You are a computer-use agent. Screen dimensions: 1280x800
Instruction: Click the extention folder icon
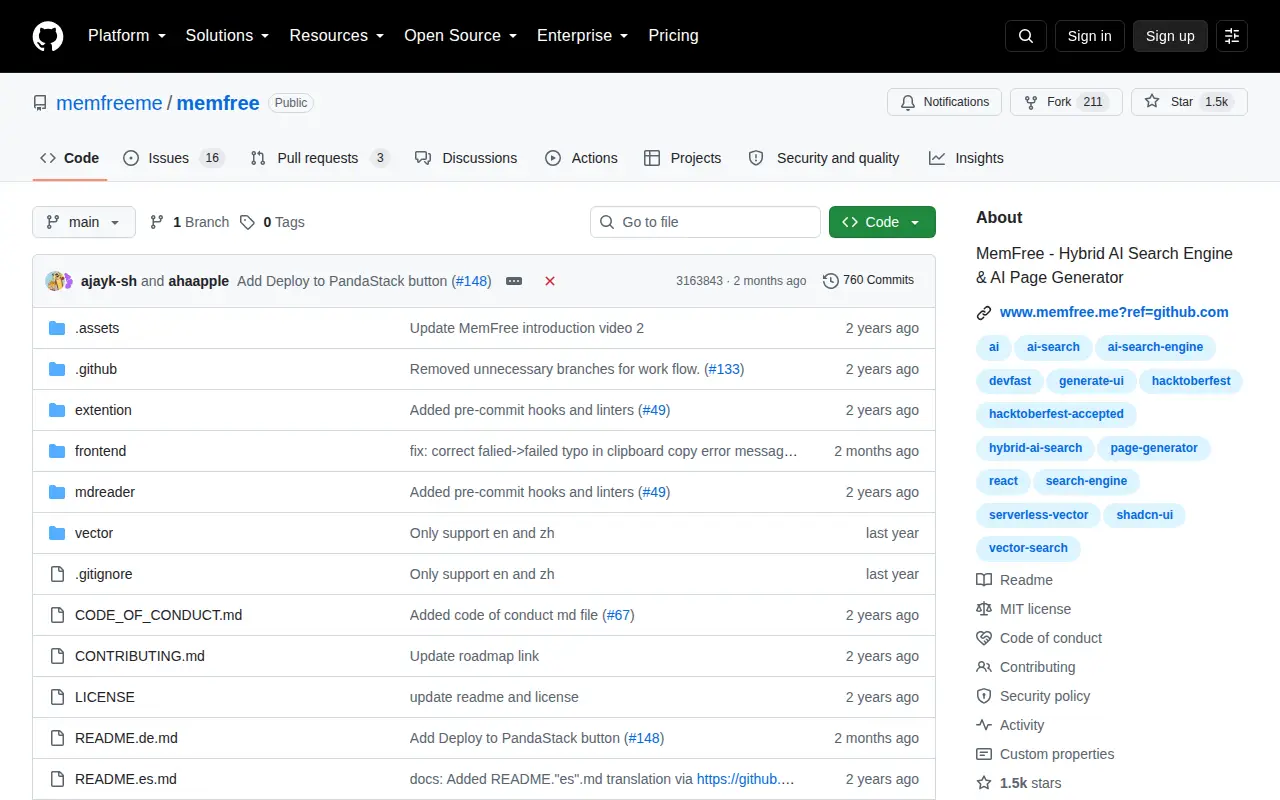(x=57, y=410)
